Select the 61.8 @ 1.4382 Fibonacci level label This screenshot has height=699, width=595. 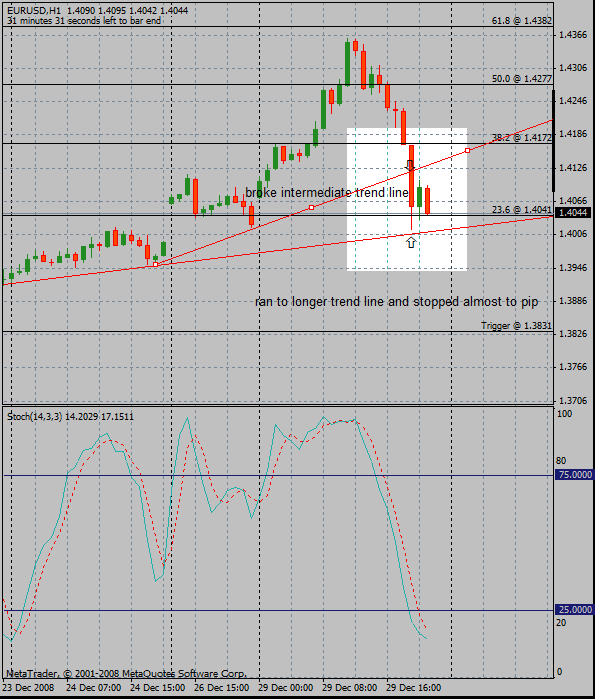tap(522, 21)
